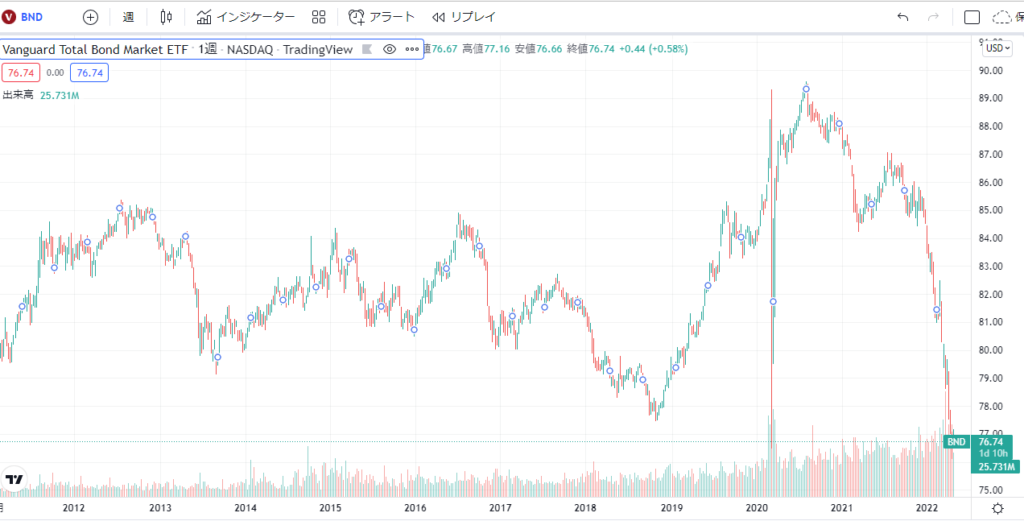Open the インジケーター indicators dialog

click(x=246, y=17)
